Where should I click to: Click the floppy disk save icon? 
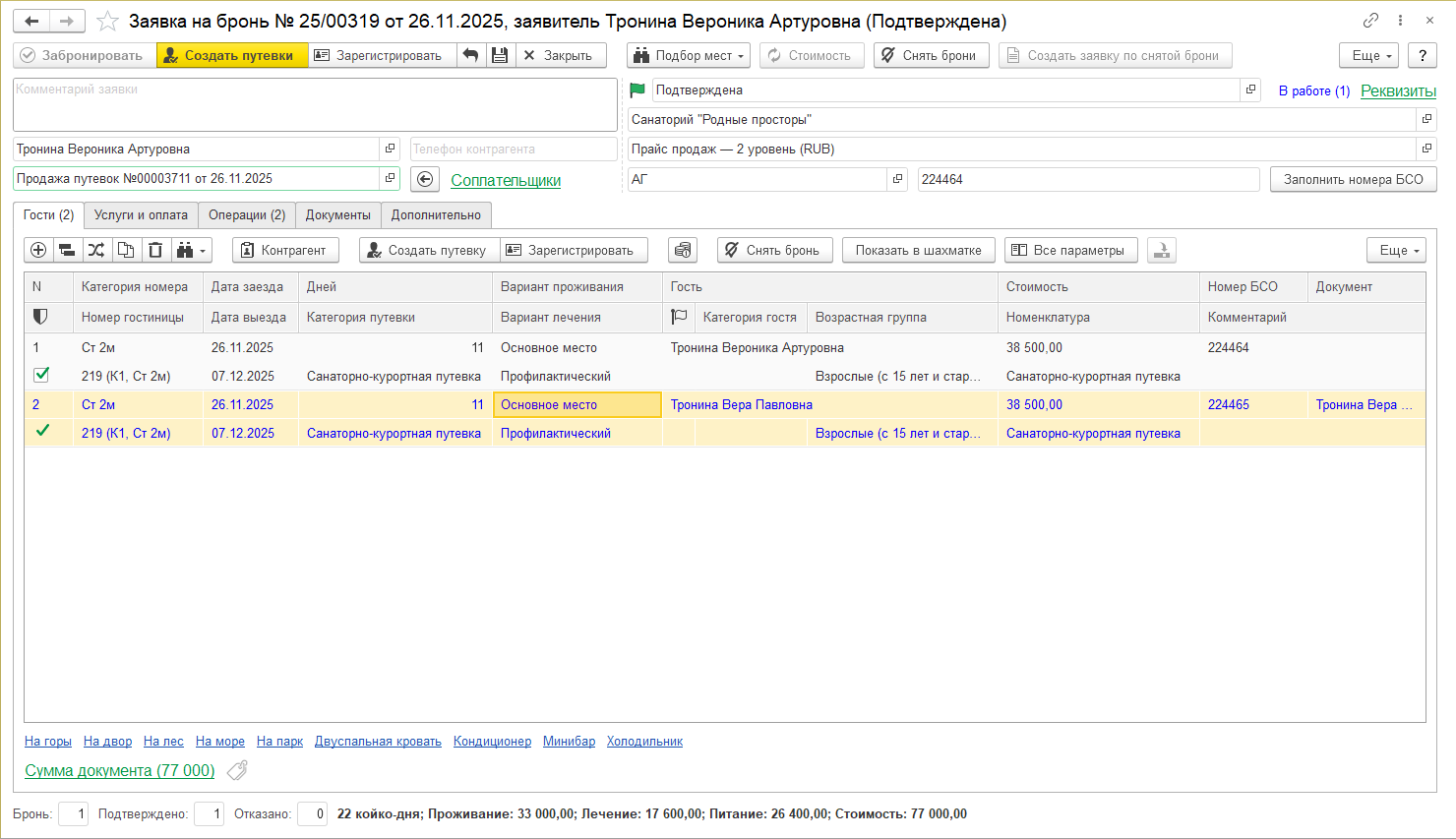coord(500,55)
